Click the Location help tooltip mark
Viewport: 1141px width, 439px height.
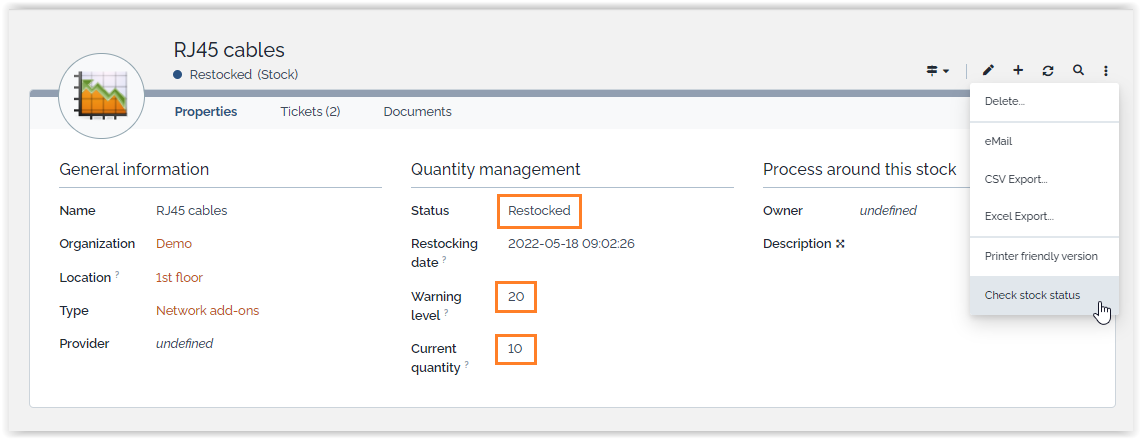coord(117,275)
